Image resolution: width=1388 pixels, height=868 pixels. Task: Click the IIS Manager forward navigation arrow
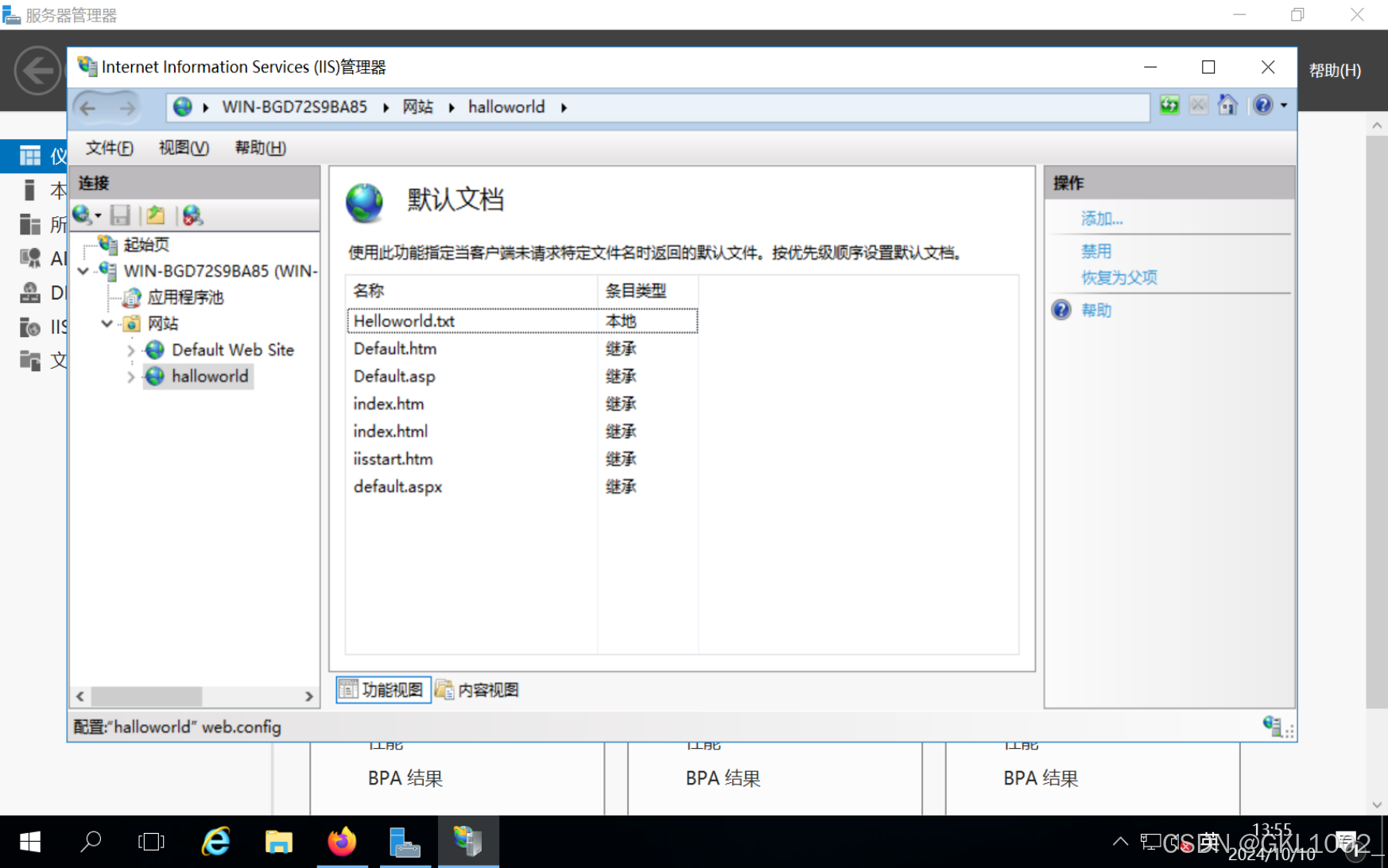[127, 107]
